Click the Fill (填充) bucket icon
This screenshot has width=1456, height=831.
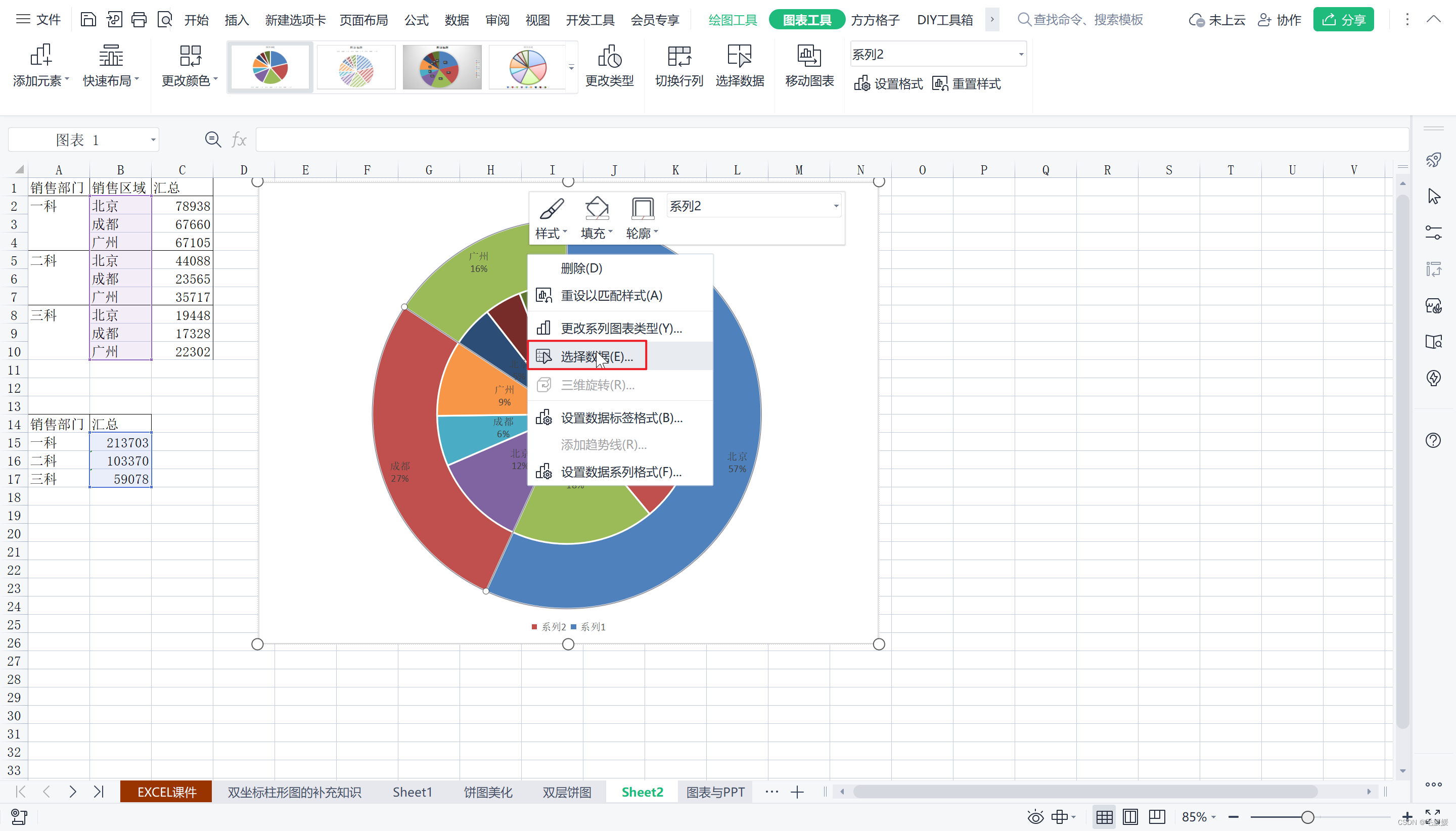597,208
